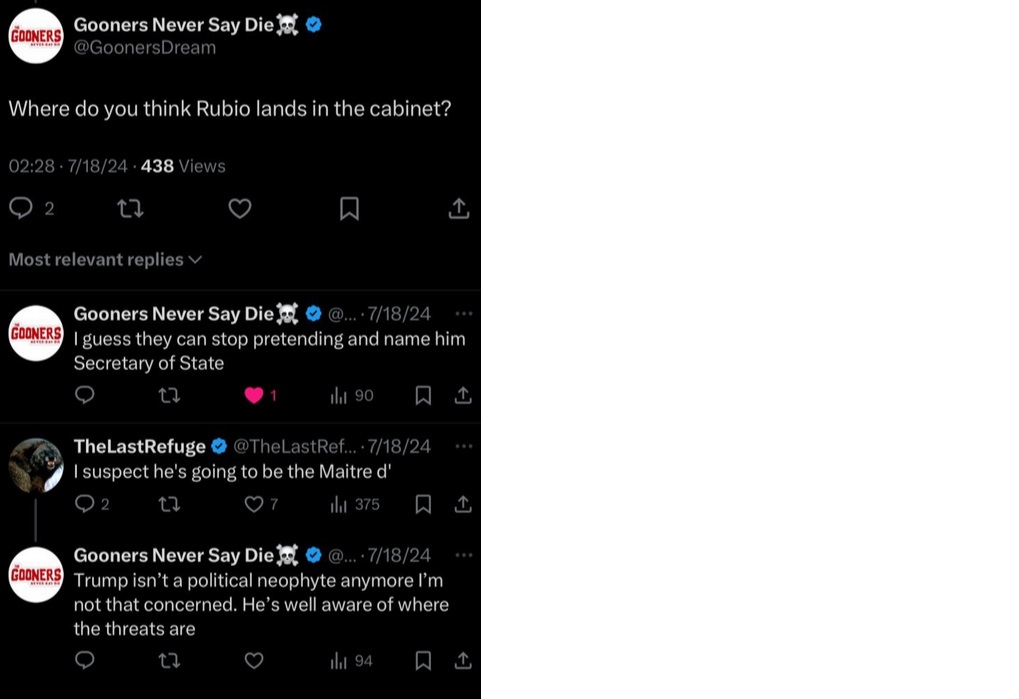Share the political neophyte reply
The image size is (1019, 699).
(x=463, y=660)
